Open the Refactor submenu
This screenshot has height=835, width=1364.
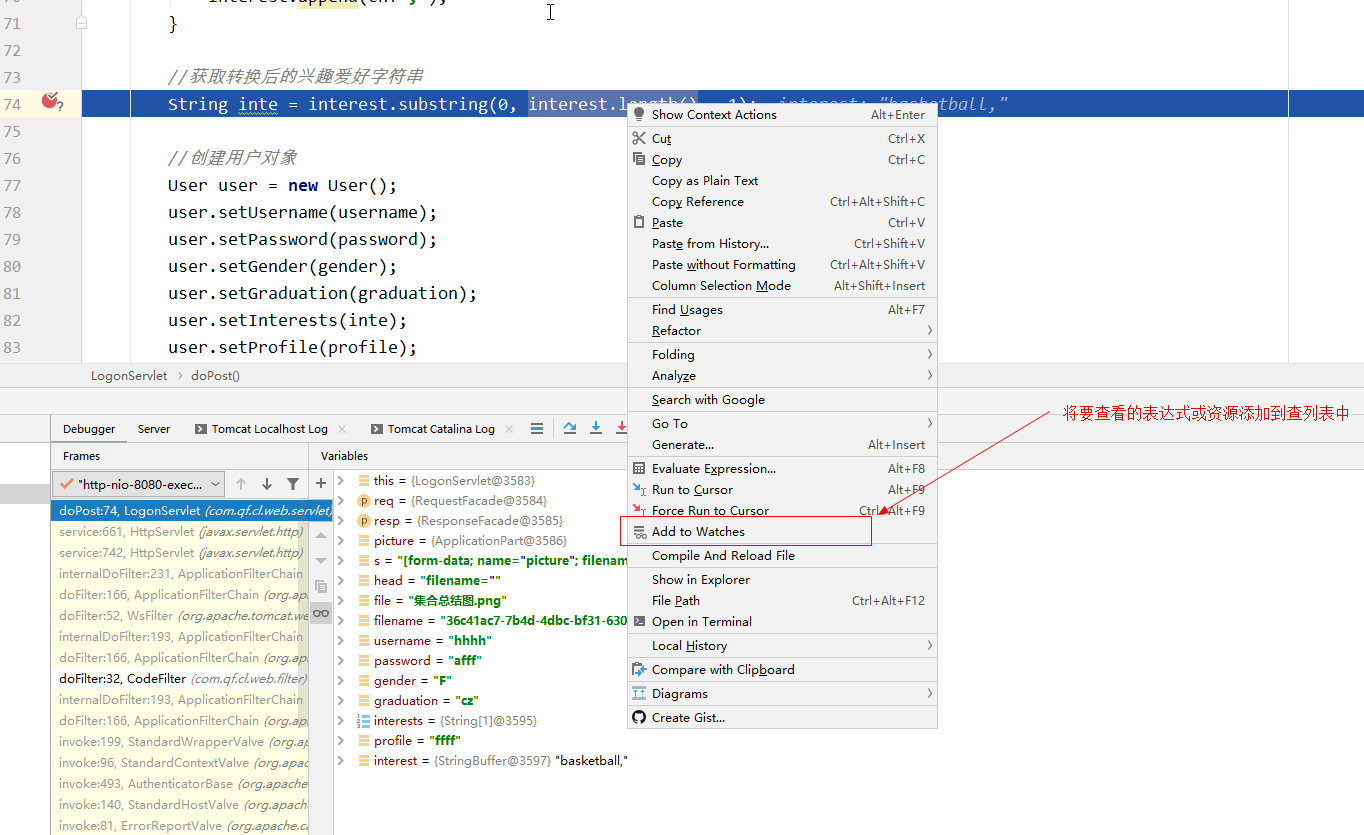(676, 331)
